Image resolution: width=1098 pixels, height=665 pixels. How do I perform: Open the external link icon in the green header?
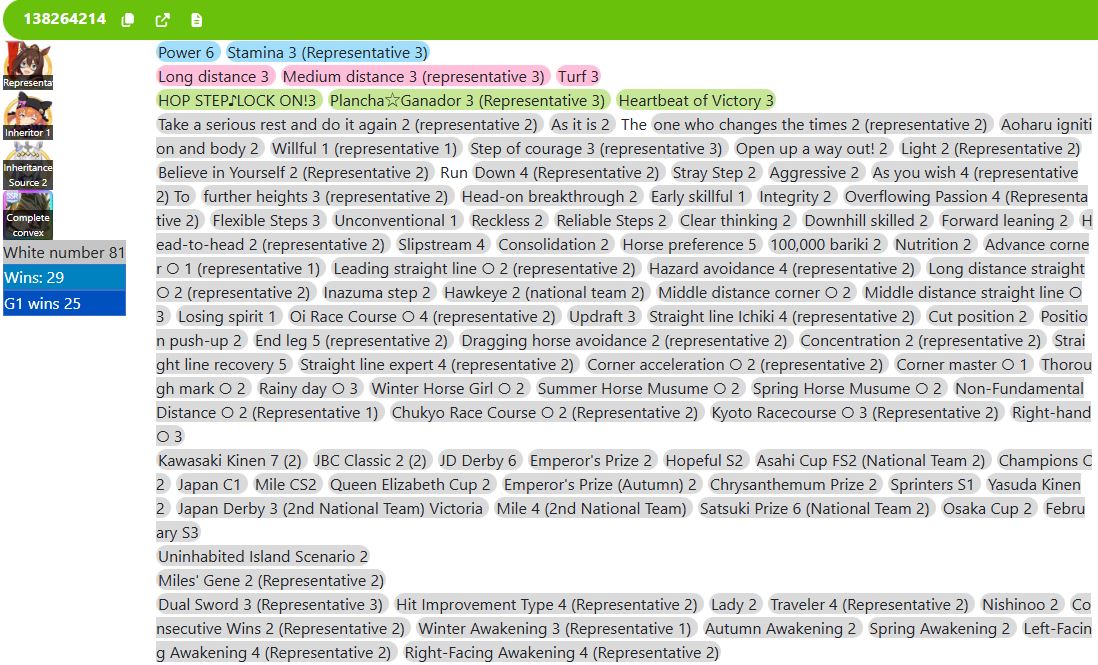162,20
